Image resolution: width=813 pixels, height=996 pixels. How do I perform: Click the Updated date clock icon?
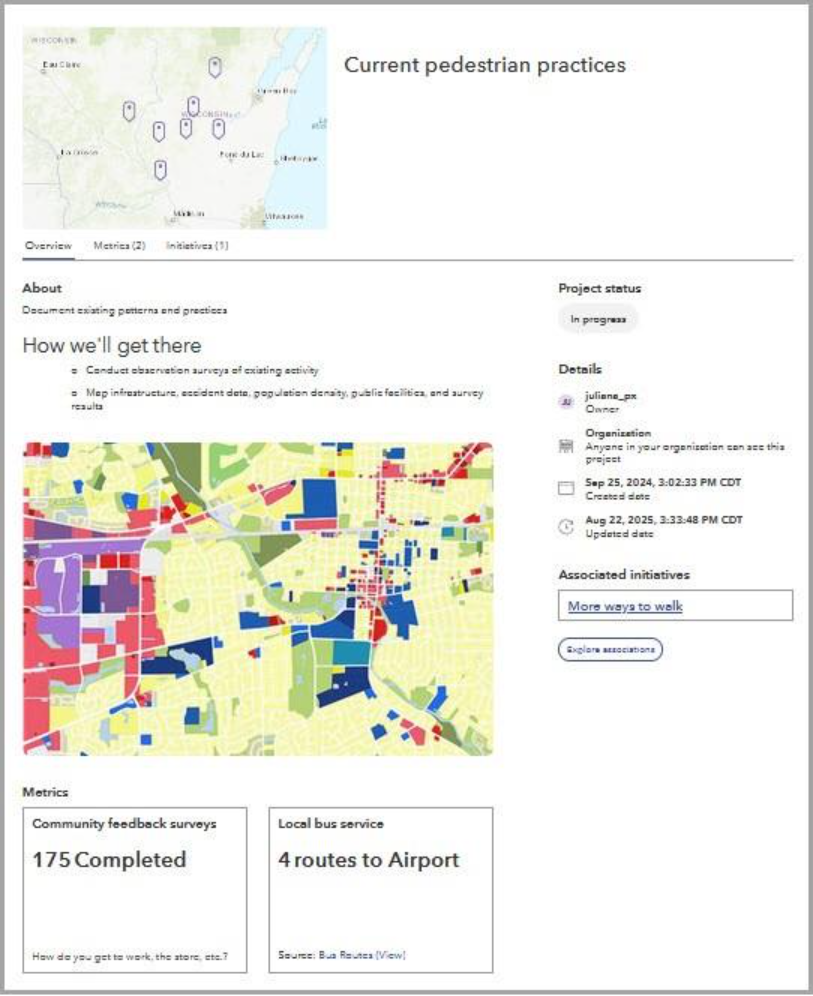[x=566, y=526]
